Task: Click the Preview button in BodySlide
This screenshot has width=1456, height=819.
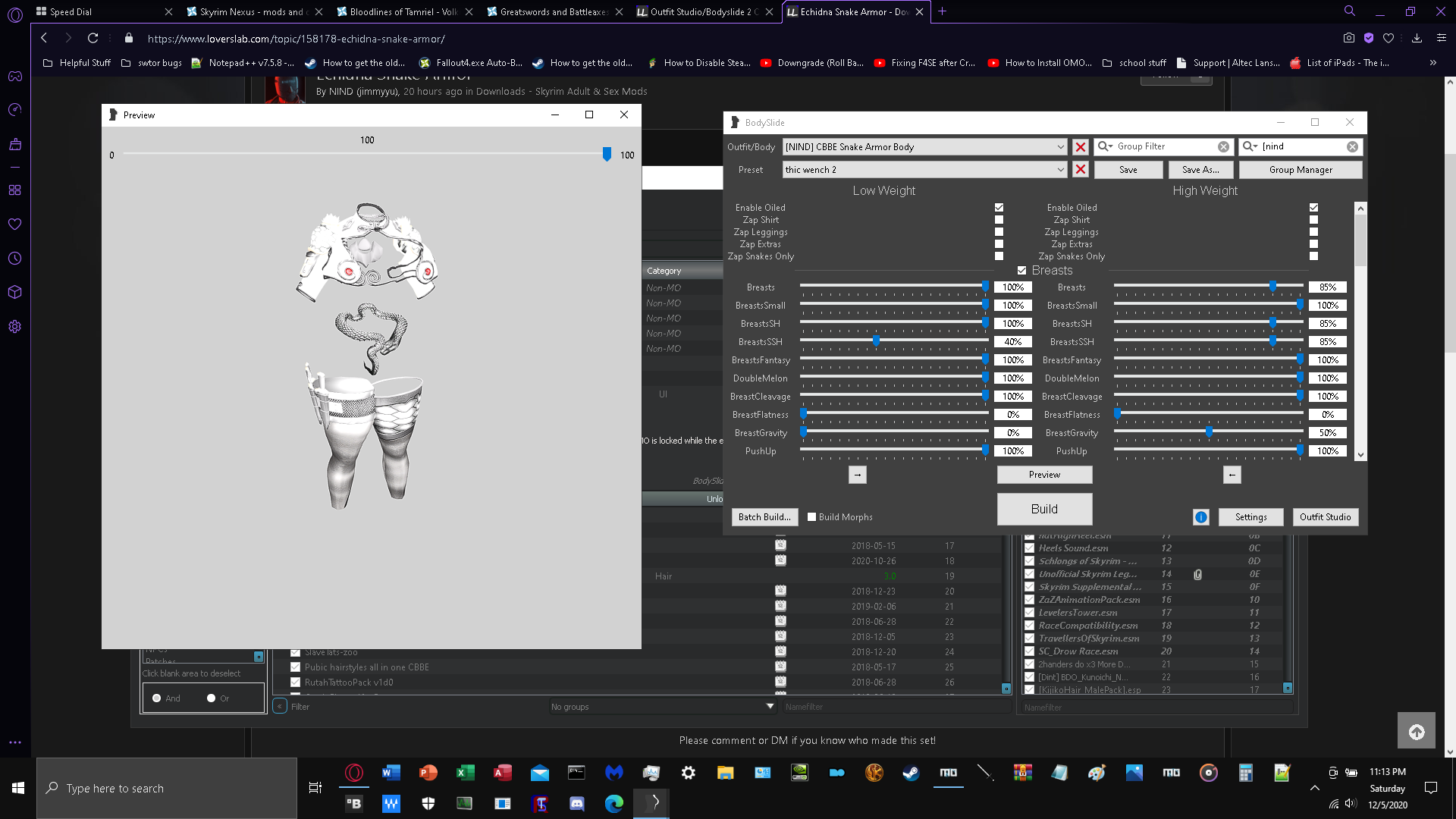Action: tap(1044, 475)
